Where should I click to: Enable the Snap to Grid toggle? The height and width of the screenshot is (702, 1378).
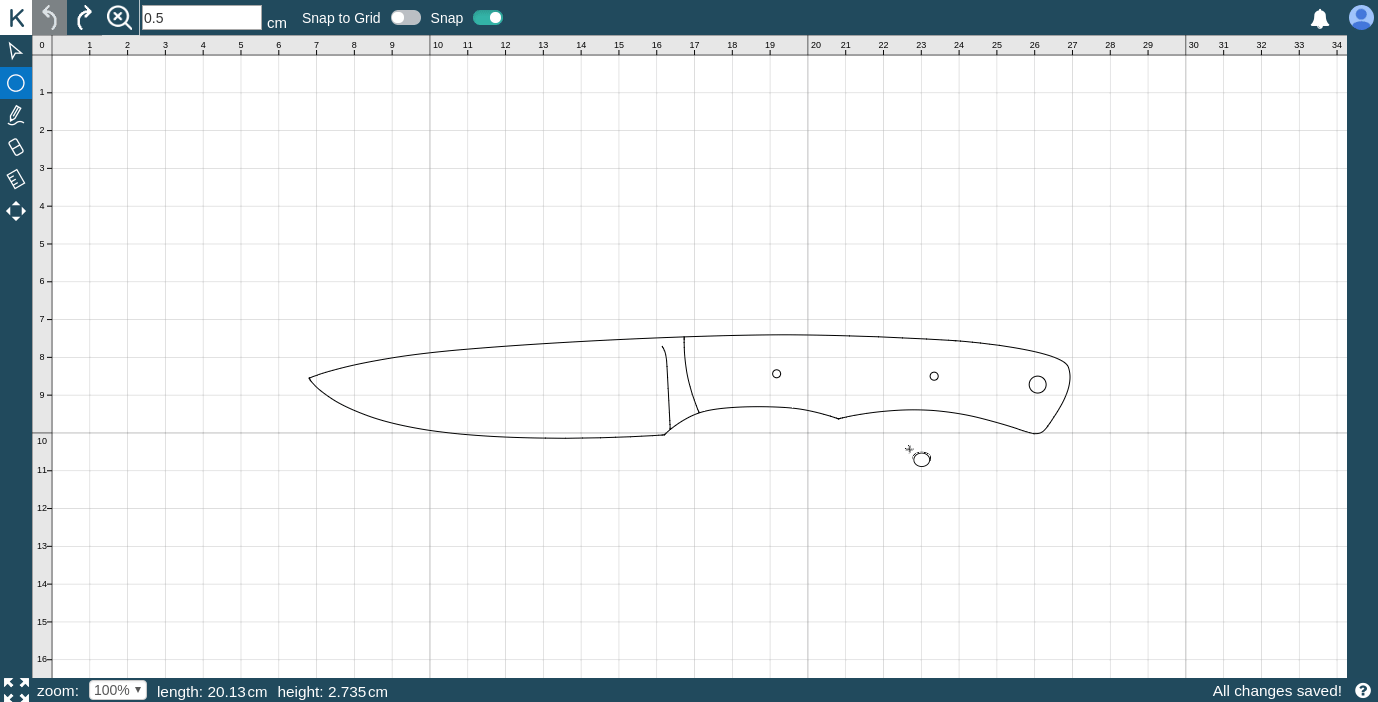point(406,18)
